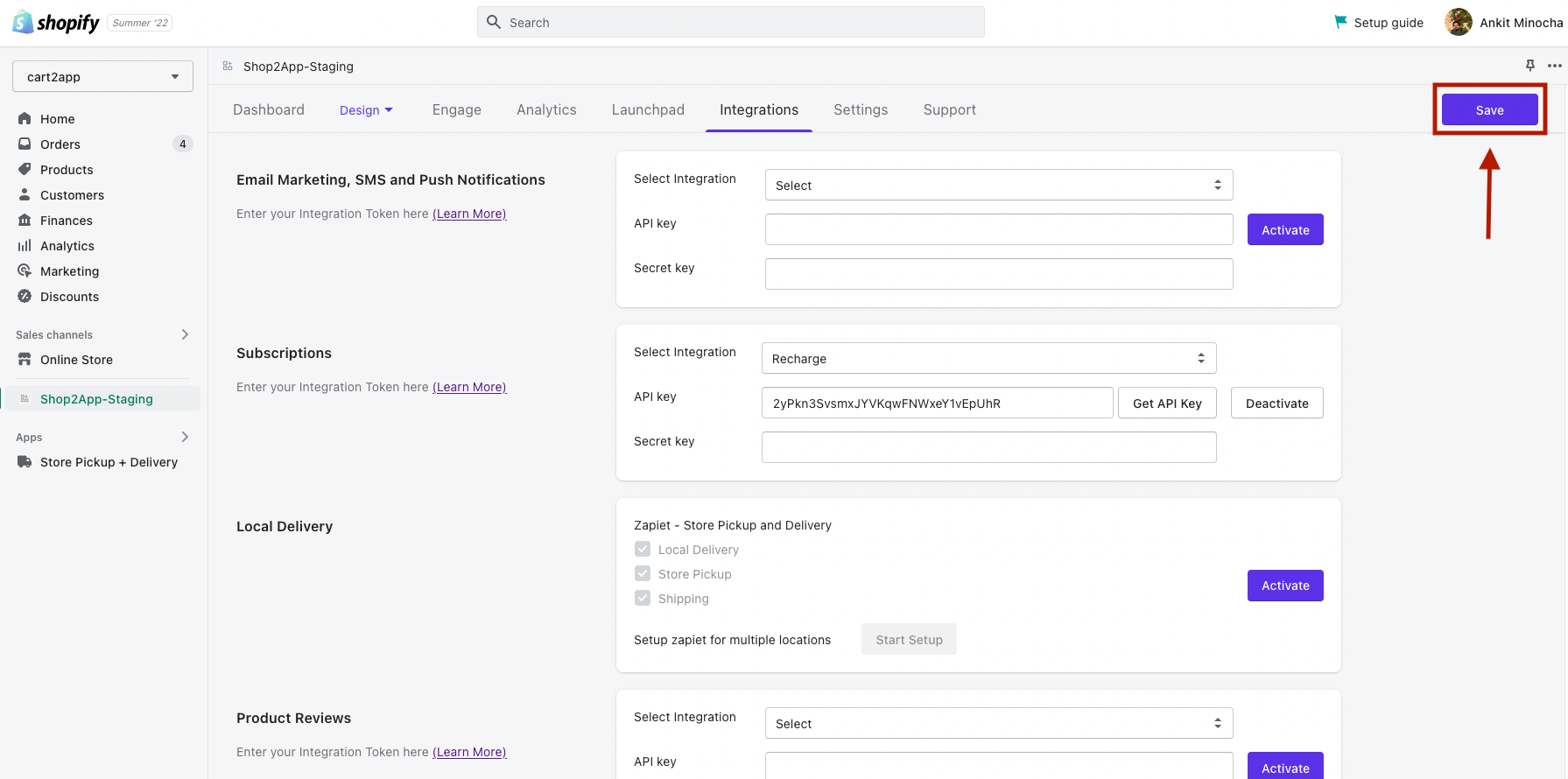Click the Discounts percent icon
The image size is (1568, 779).
point(25,296)
